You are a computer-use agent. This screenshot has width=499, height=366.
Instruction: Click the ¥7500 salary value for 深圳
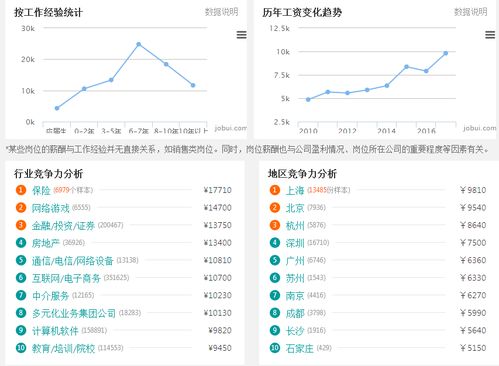[x=473, y=243]
